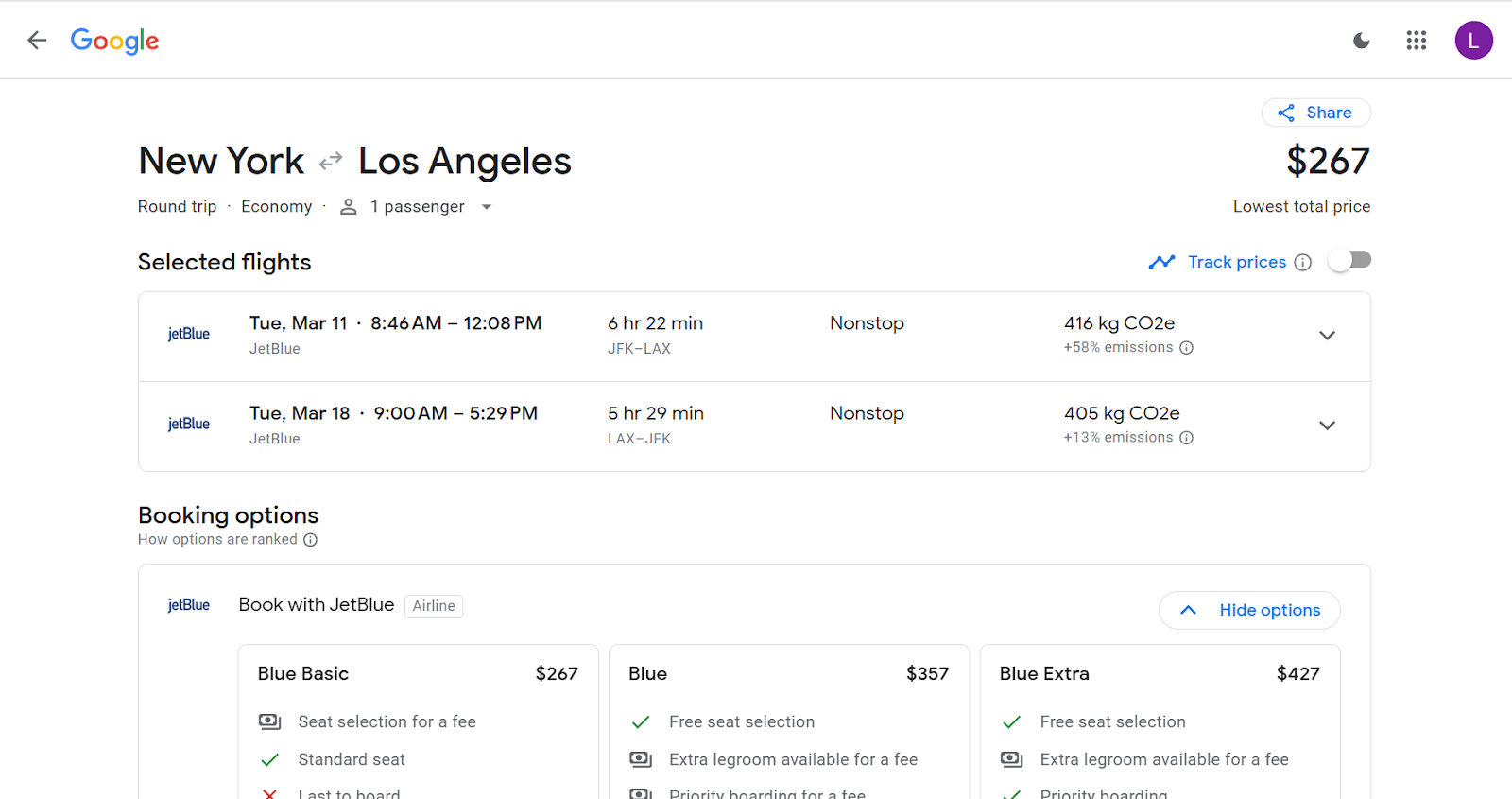Image resolution: width=1512 pixels, height=799 pixels.
Task: Expand the Tue, Mar 18 flight details
Action: (1327, 426)
